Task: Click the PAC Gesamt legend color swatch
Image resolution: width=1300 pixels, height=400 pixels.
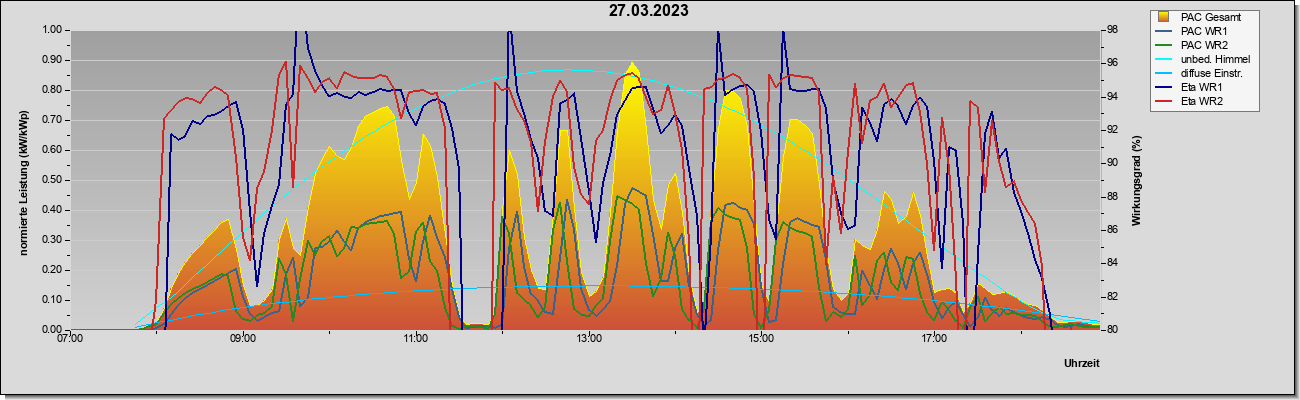Action: pyautogui.click(x=1164, y=17)
